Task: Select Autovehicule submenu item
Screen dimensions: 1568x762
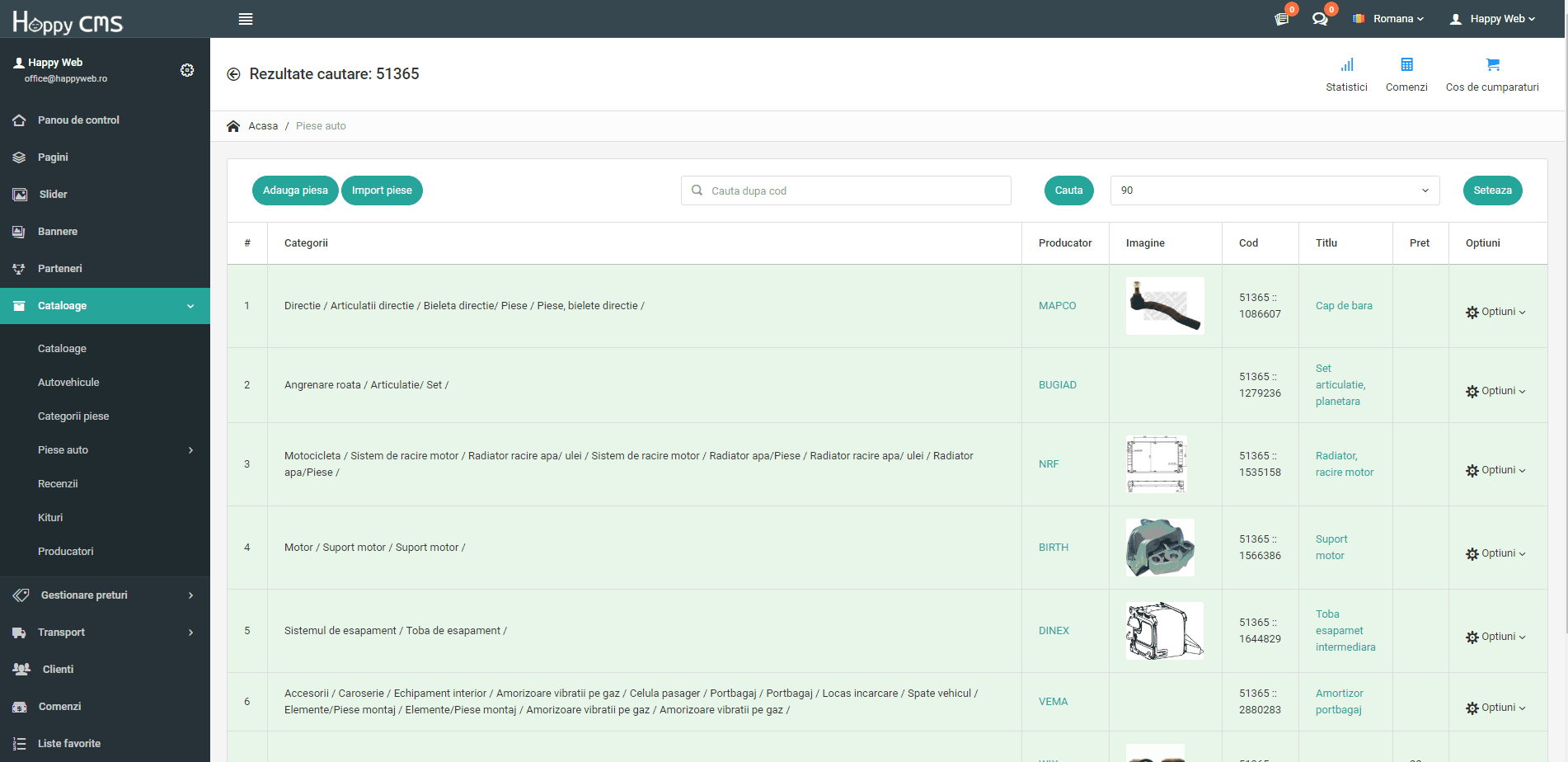Action: pos(68,383)
